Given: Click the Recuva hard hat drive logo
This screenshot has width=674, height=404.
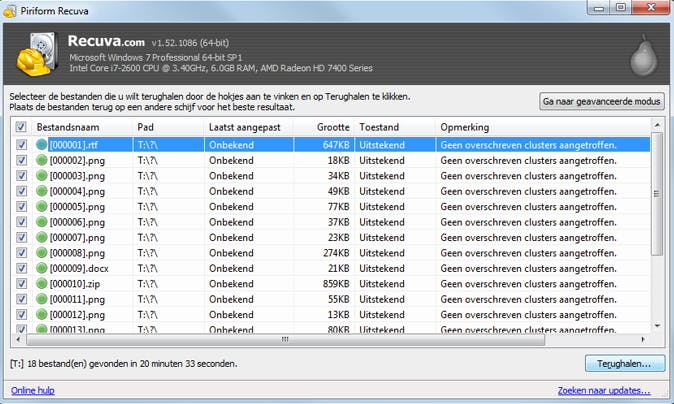Looking at the screenshot, I should click(x=38, y=54).
